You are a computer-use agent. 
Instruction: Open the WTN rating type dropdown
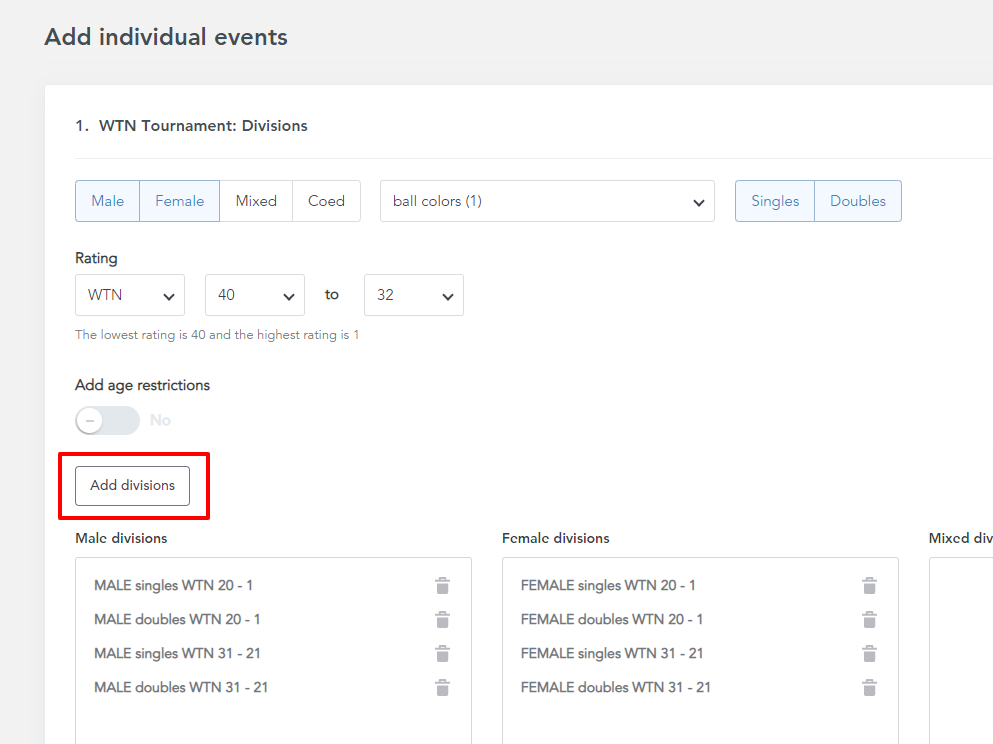tap(130, 295)
